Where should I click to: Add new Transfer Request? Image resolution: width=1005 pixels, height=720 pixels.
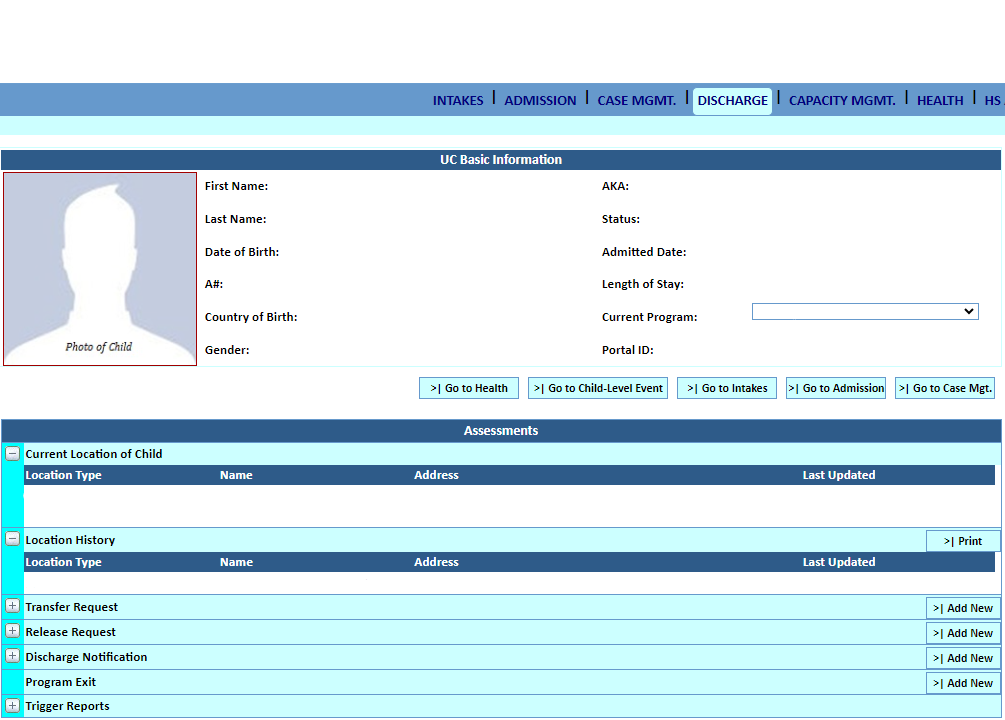point(963,608)
